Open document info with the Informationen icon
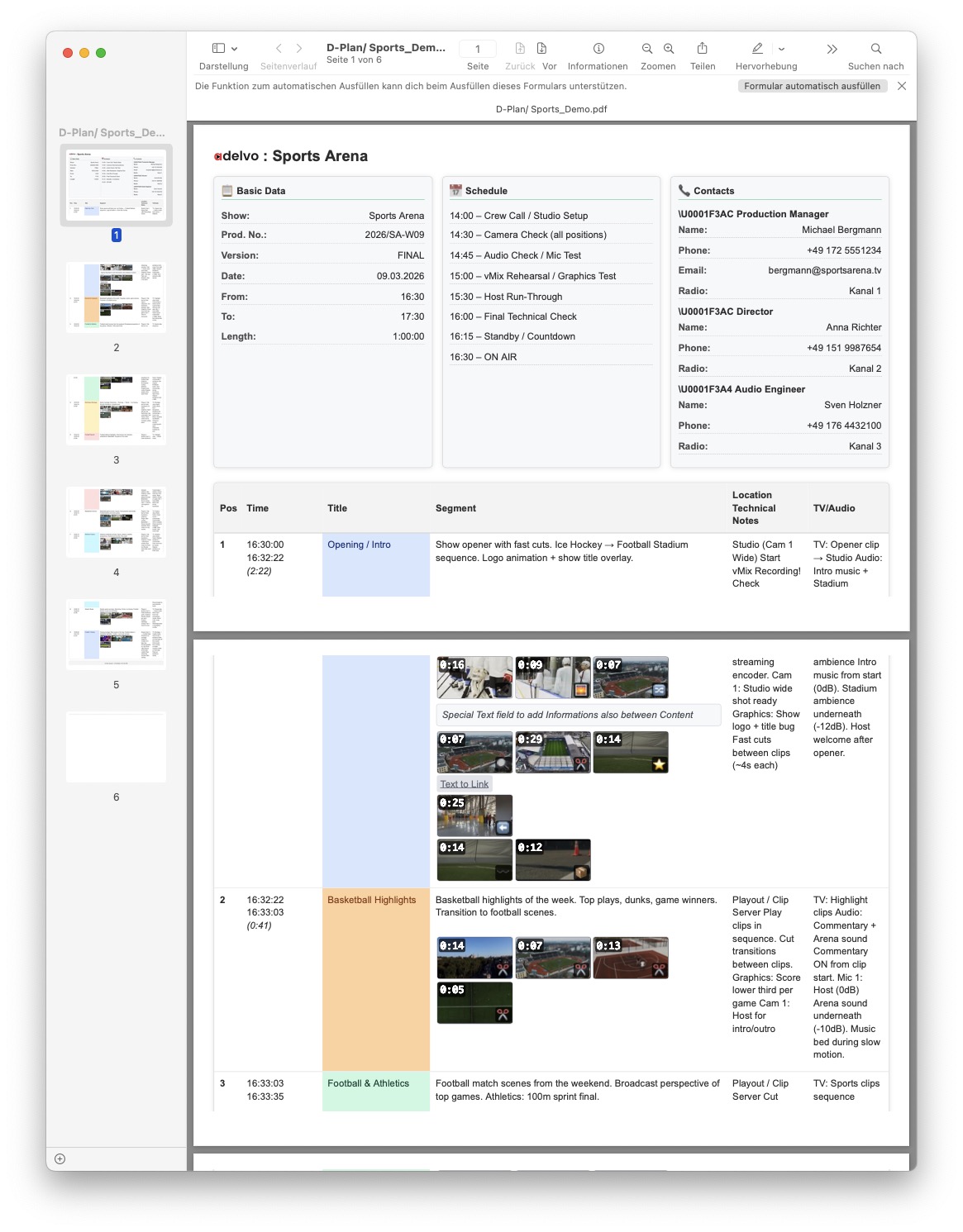The height and width of the screenshot is (1232, 963). 598,48
